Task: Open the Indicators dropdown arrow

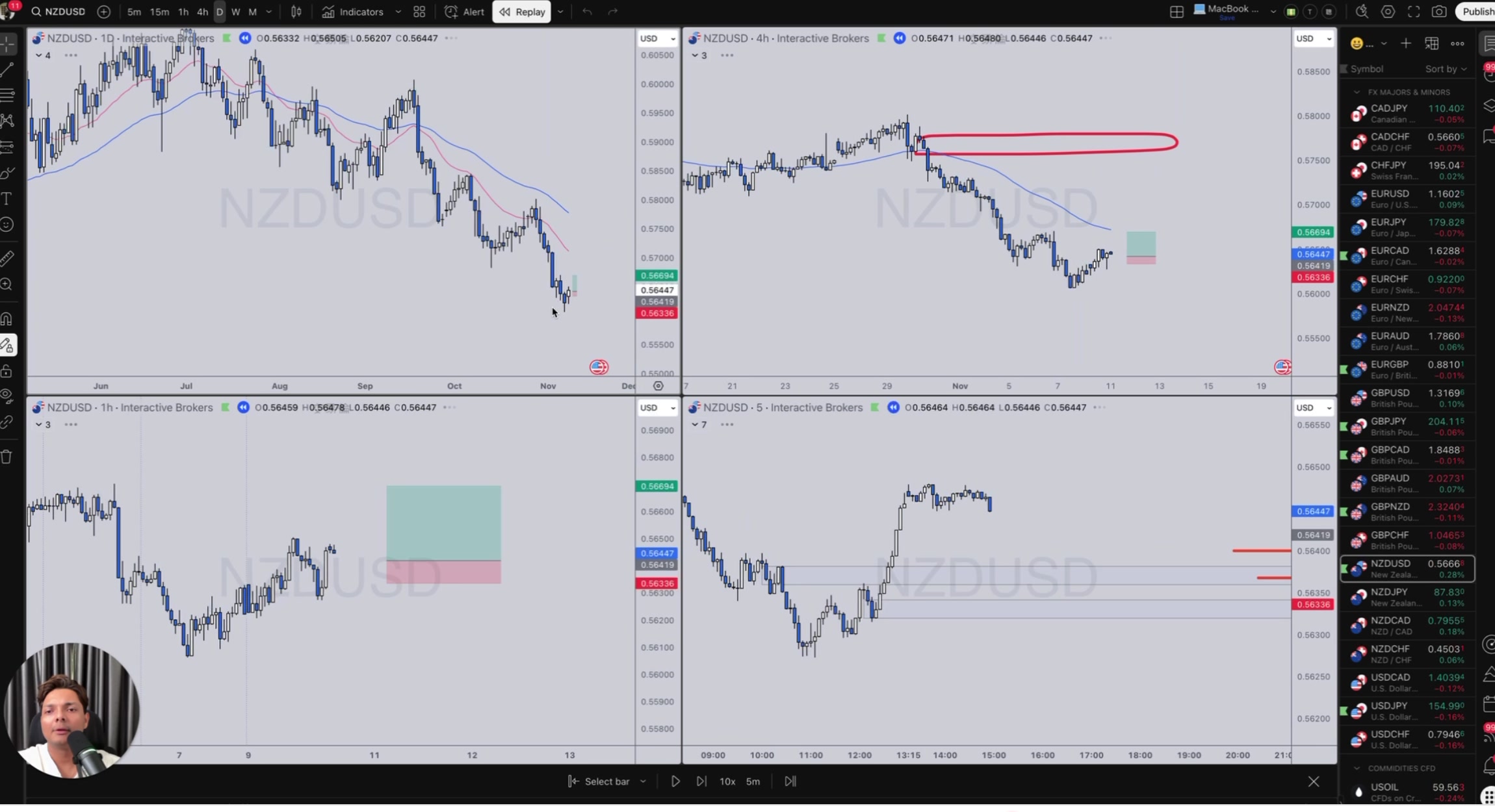Action: tap(398, 12)
